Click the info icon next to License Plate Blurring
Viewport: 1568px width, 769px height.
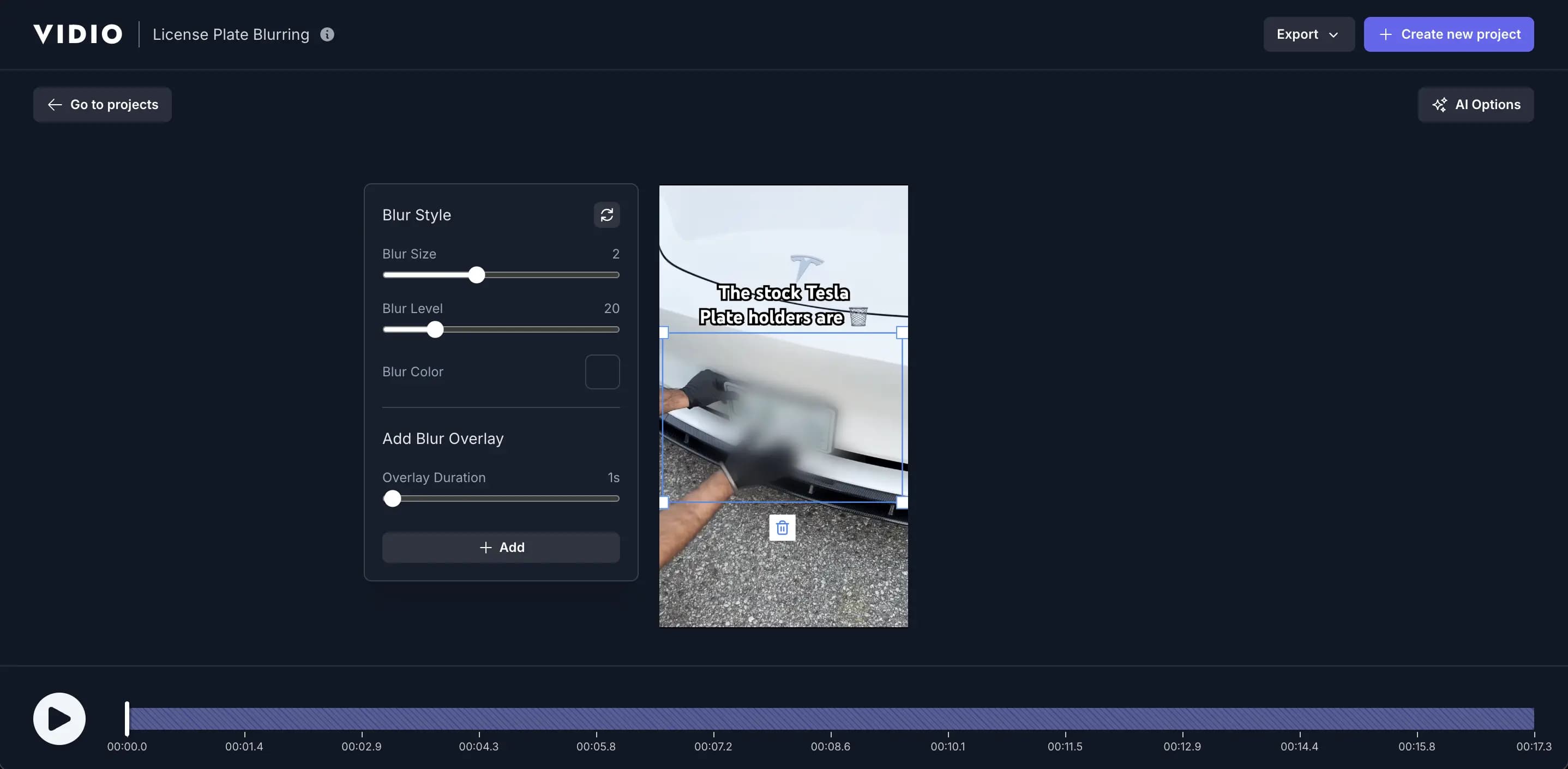[x=327, y=34]
